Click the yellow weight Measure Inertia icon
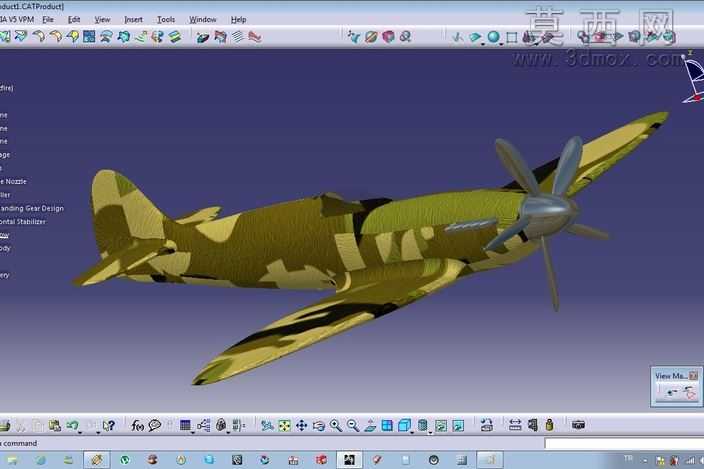Image resolution: width=704 pixels, height=469 pixels. 550,425
